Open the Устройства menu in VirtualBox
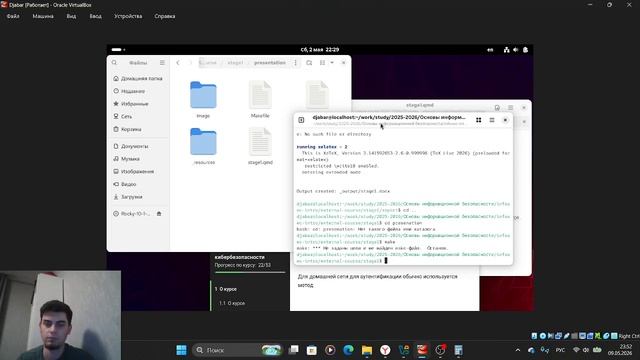Viewport: 640px width, 360px height. point(128,16)
